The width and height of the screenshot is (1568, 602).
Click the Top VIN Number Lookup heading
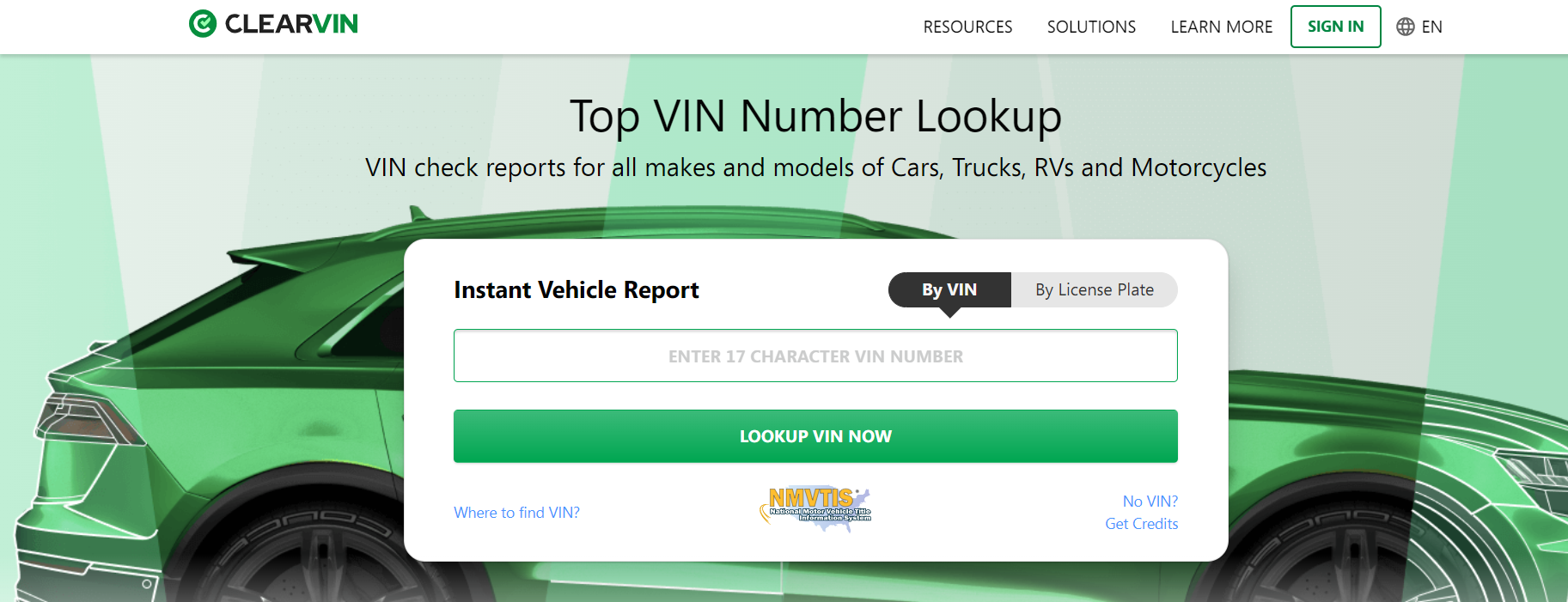pos(815,116)
